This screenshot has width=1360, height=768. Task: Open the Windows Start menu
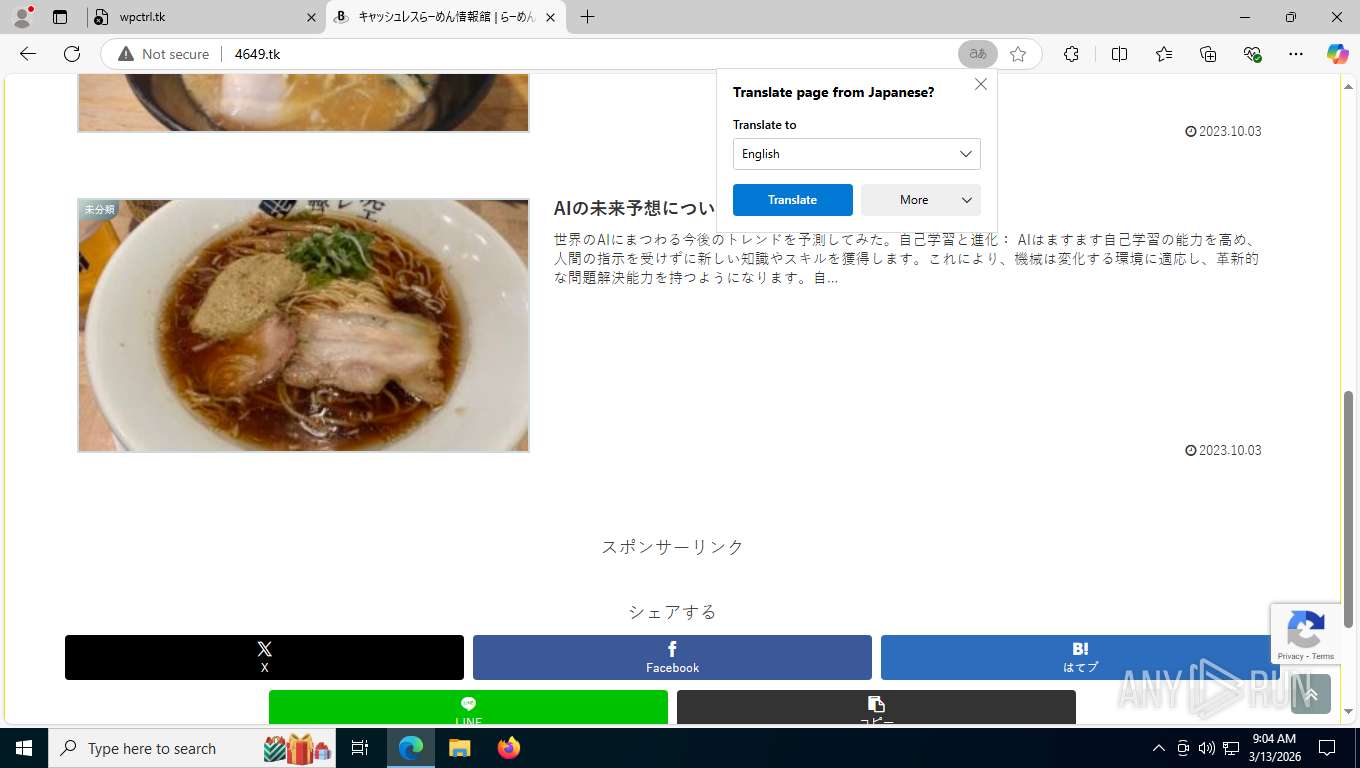pos(23,748)
